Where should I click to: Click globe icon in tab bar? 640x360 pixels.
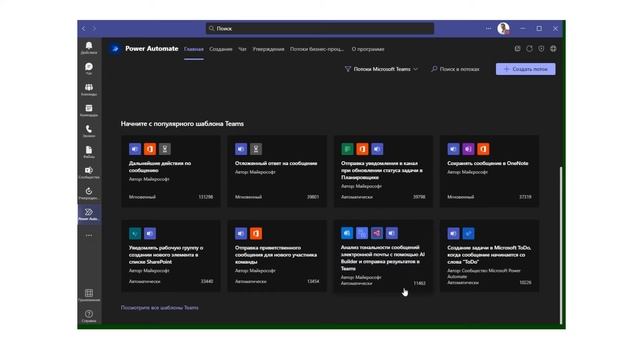(x=553, y=49)
